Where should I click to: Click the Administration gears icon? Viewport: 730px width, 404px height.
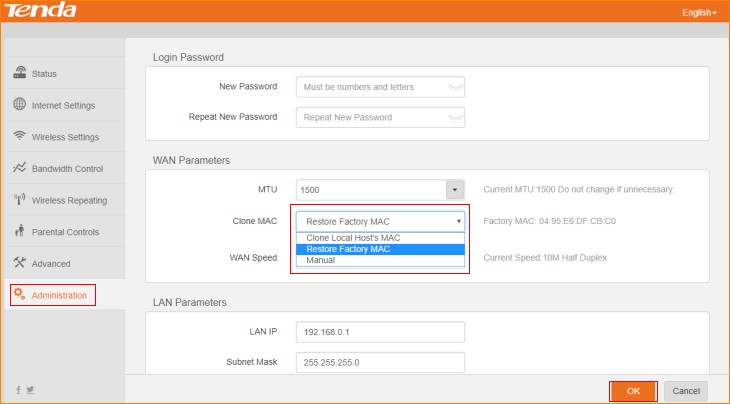20,295
